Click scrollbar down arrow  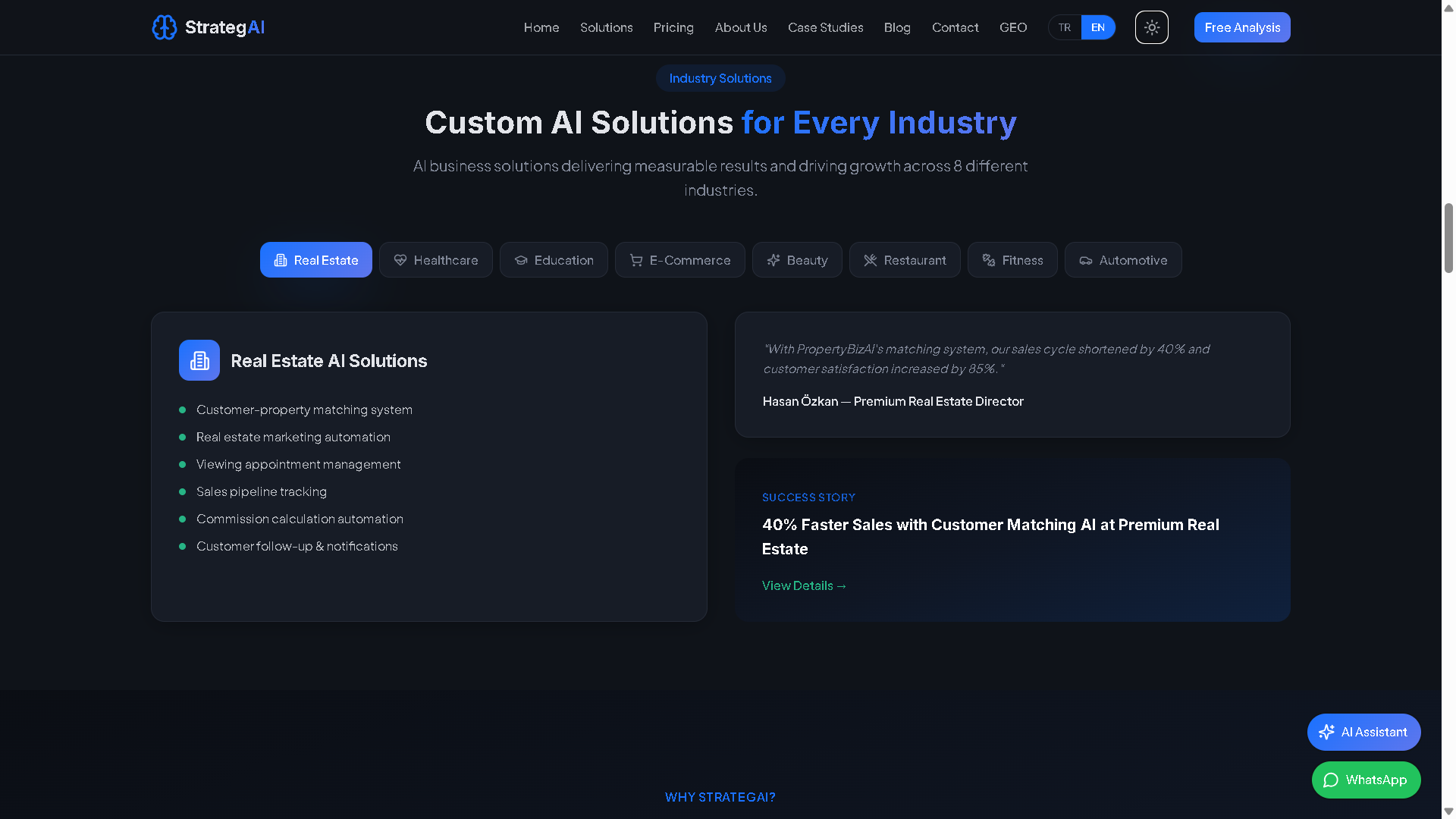pos(1448,811)
